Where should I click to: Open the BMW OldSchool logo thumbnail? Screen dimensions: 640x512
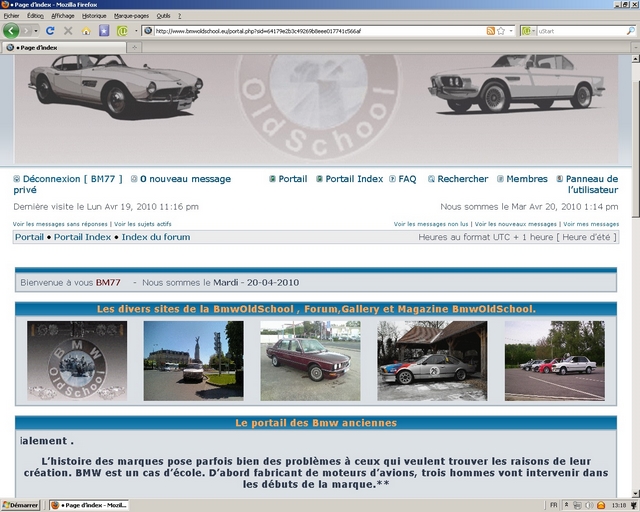77,361
